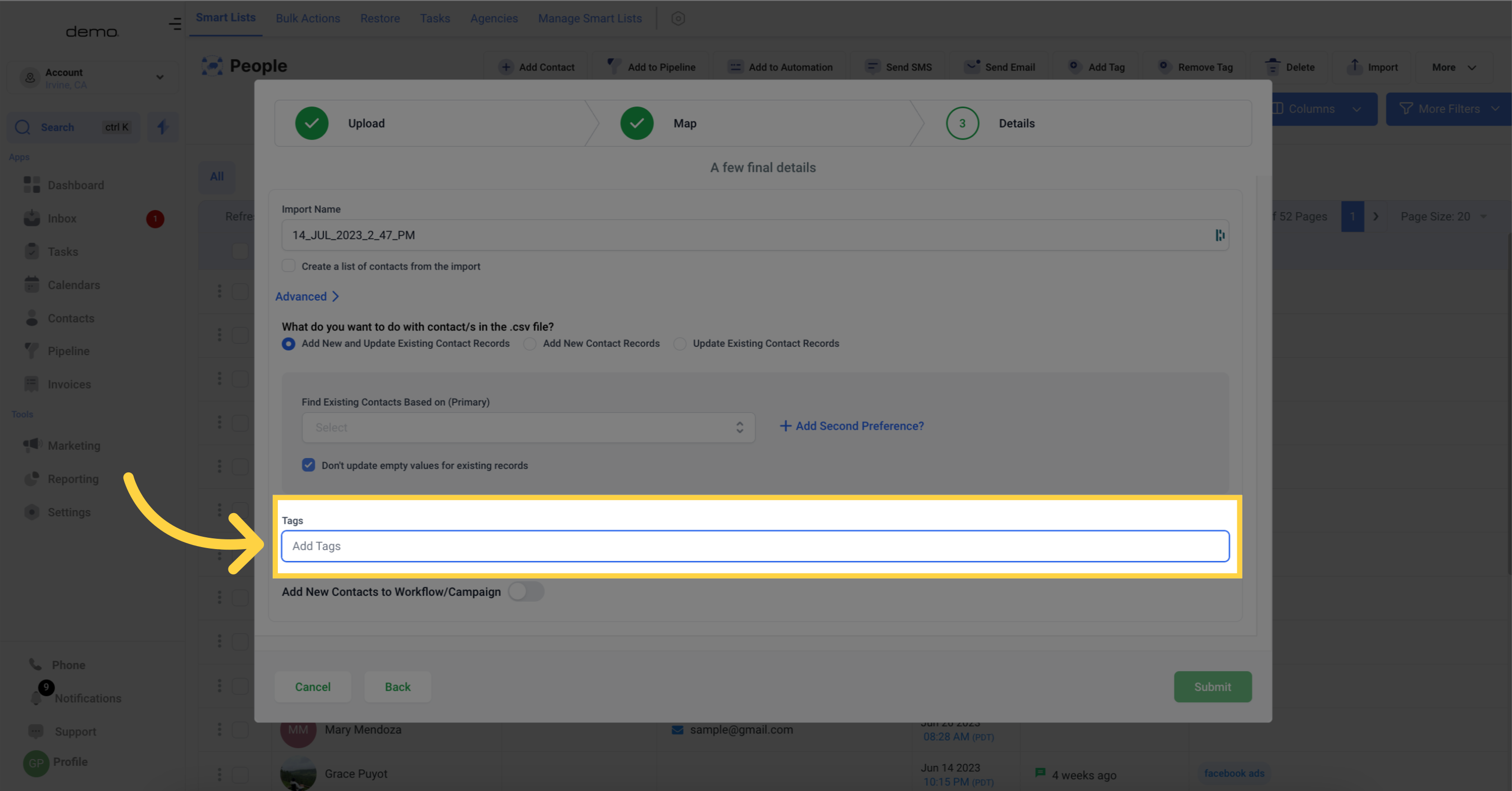
Task: Switch to the Smart Lists tab
Action: coord(225,18)
